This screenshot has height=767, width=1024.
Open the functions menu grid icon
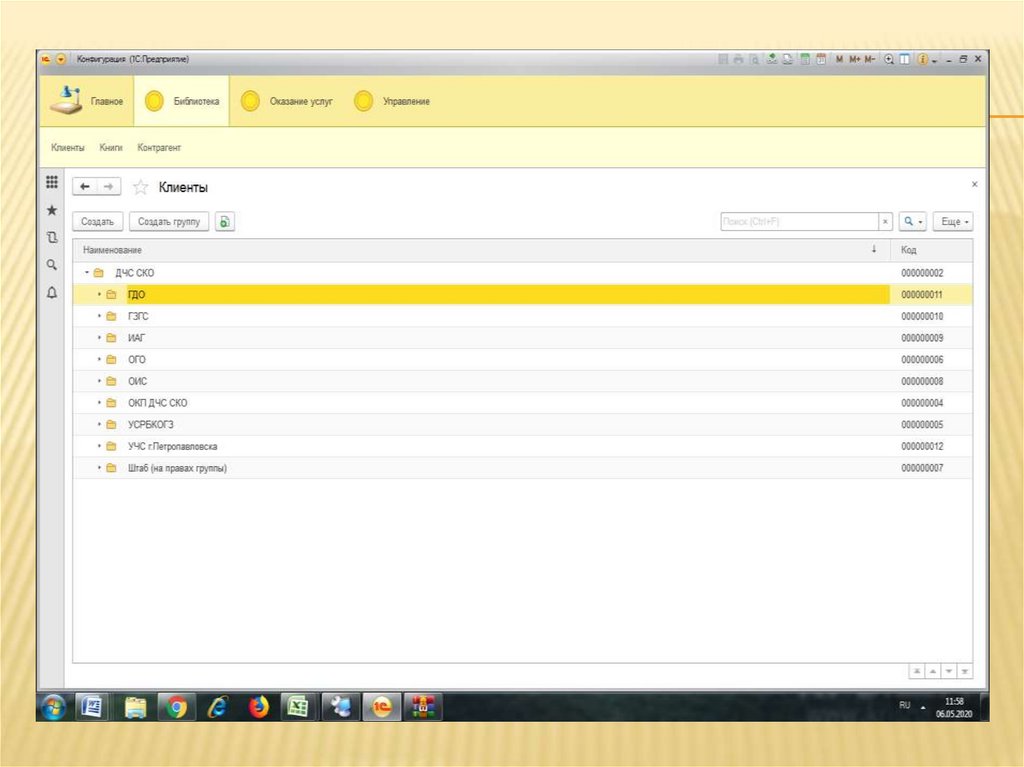tap(52, 182)
